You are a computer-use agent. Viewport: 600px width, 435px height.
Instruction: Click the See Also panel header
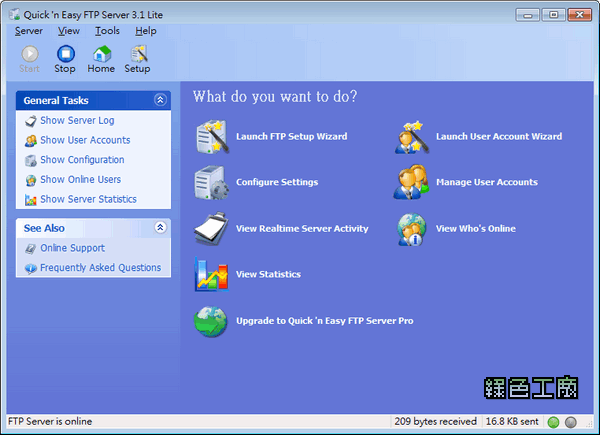93,228
